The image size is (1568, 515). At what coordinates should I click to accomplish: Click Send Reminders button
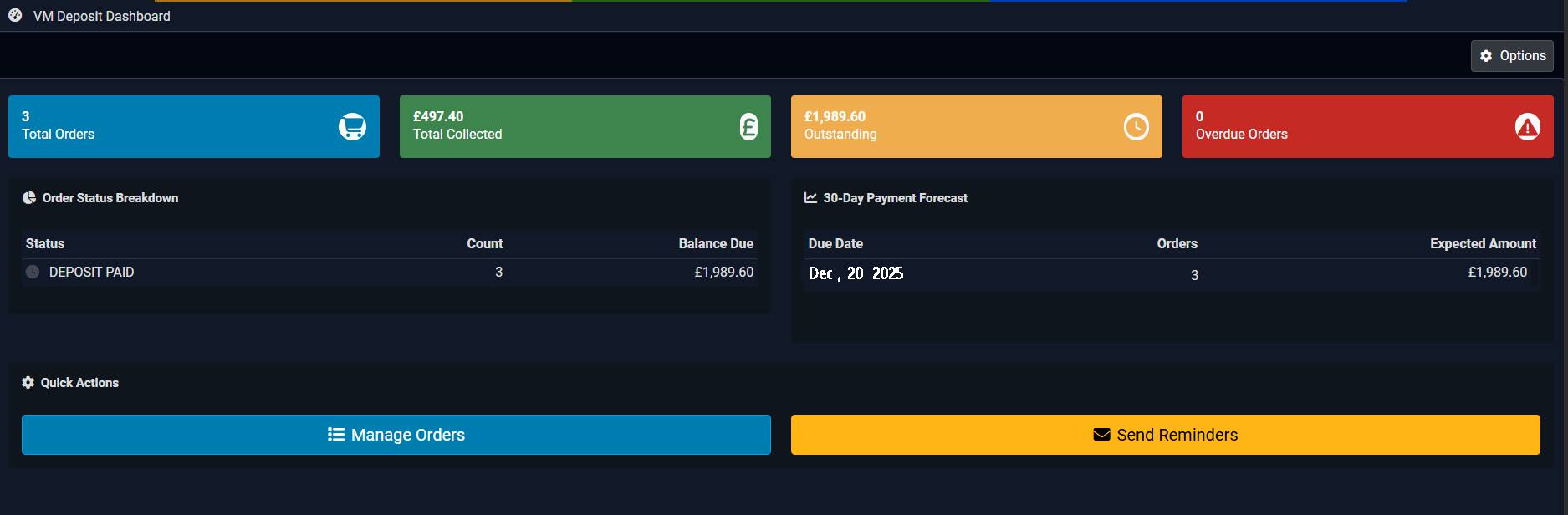1165,435
